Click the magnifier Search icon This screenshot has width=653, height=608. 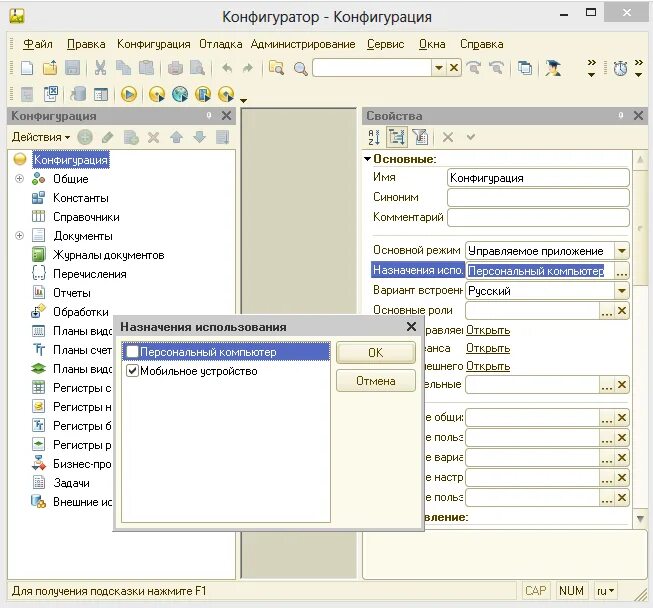pos(300,68)
